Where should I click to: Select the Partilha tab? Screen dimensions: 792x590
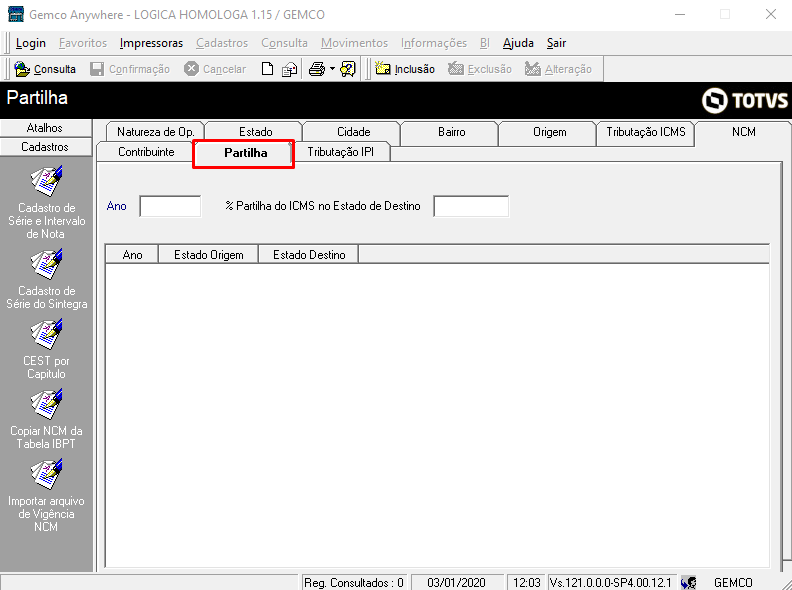click(245, 153)
